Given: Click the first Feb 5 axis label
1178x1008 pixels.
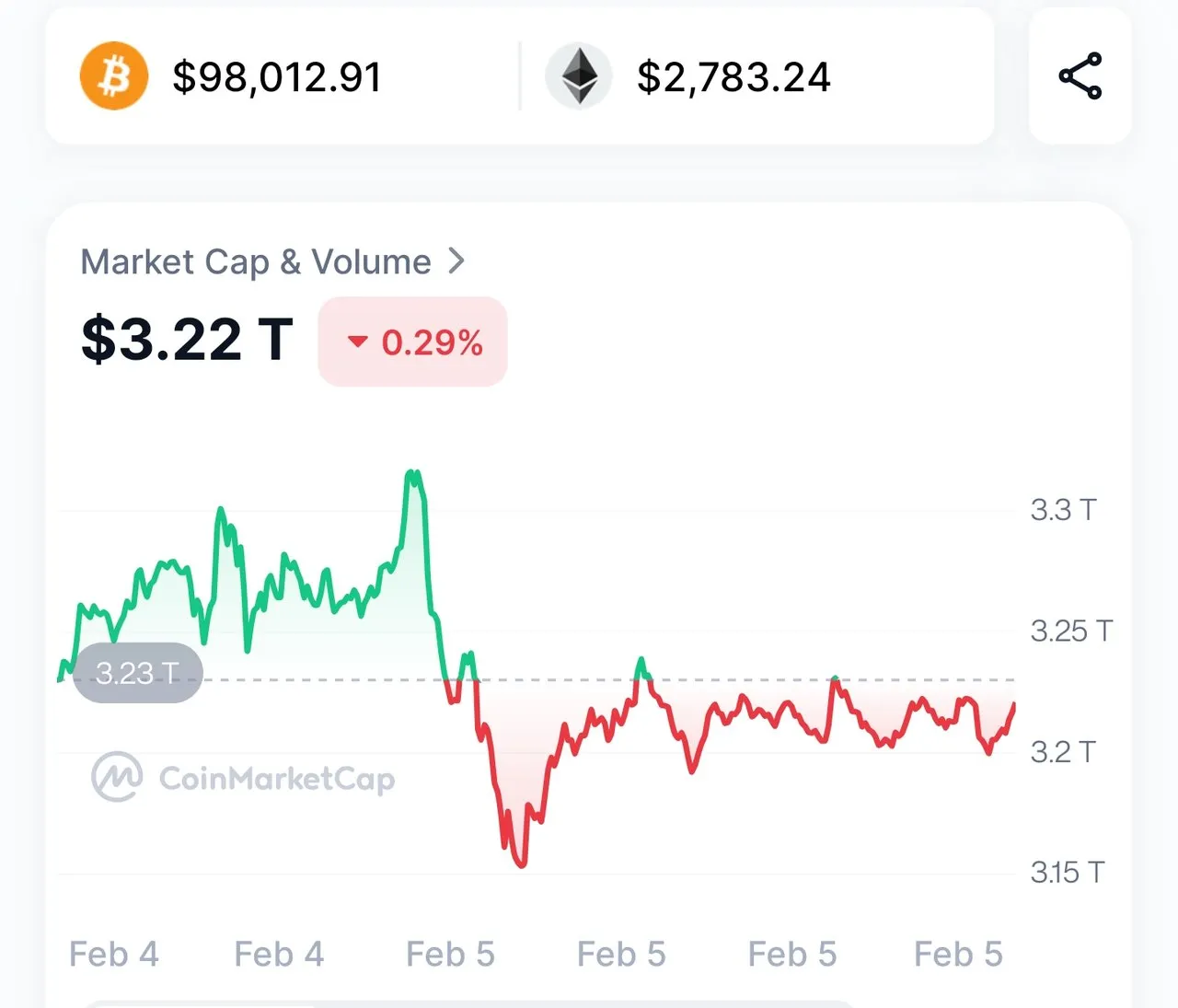Looking at the screenshot, I should tap(450, 955).
